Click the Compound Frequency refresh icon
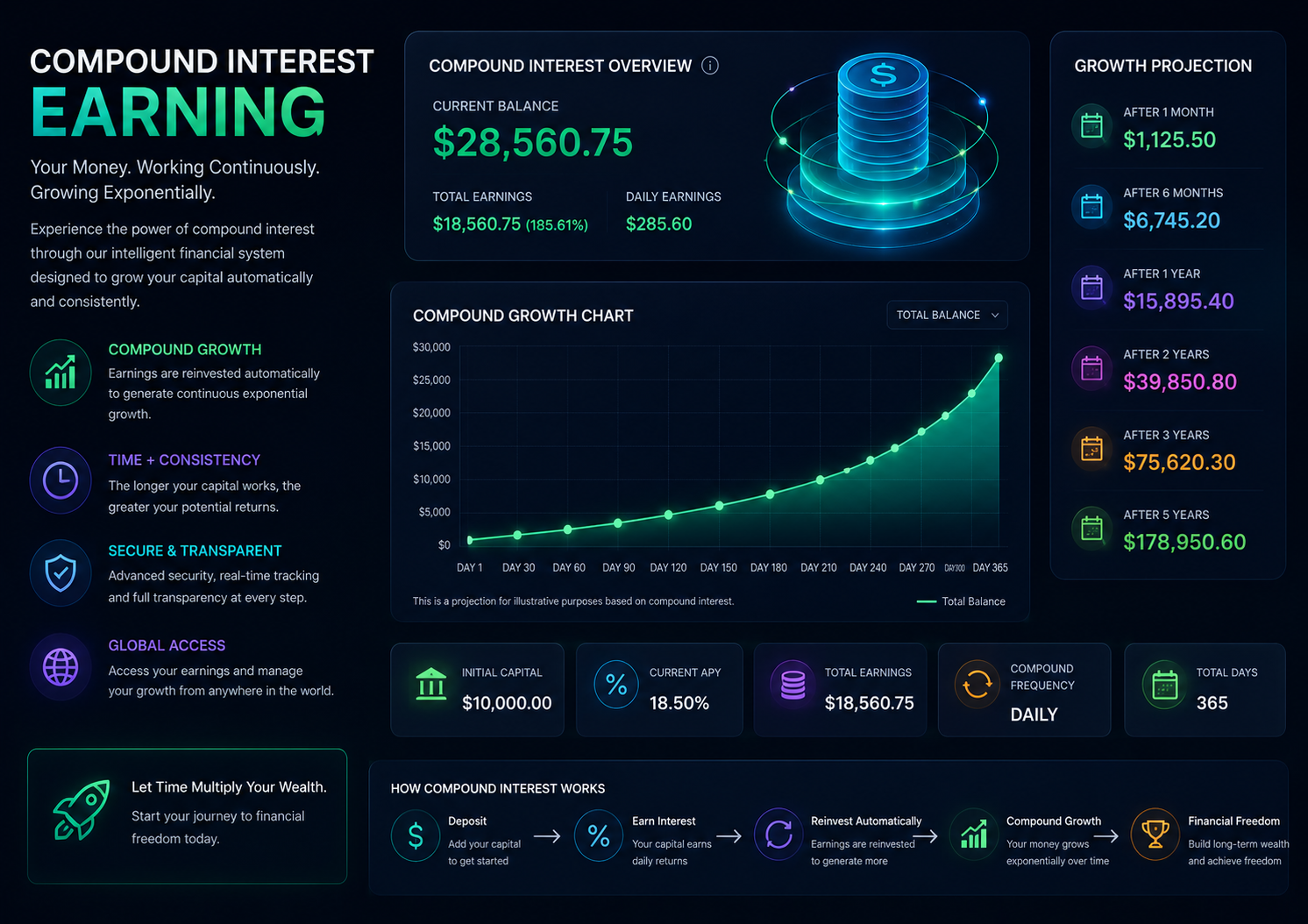1308x924 pixels. coord(977,685)
